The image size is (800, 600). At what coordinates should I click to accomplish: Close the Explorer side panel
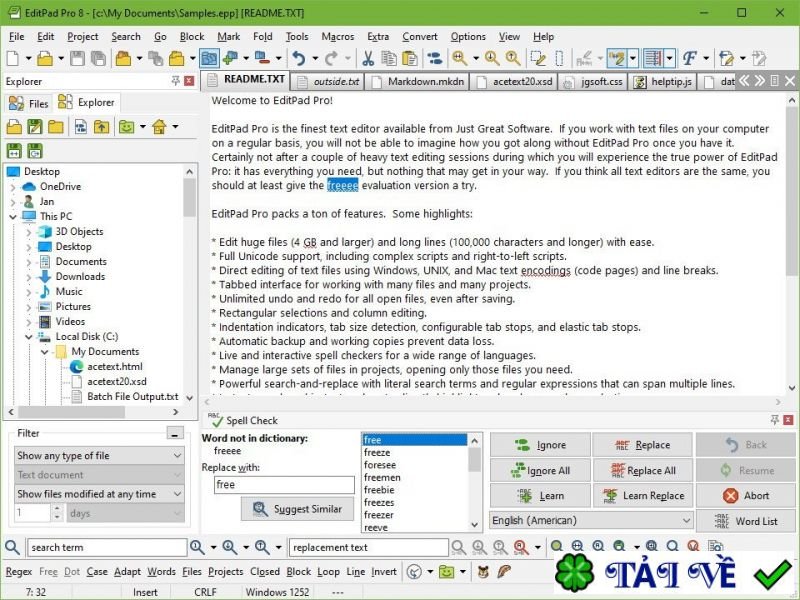[x=189, y=81]
